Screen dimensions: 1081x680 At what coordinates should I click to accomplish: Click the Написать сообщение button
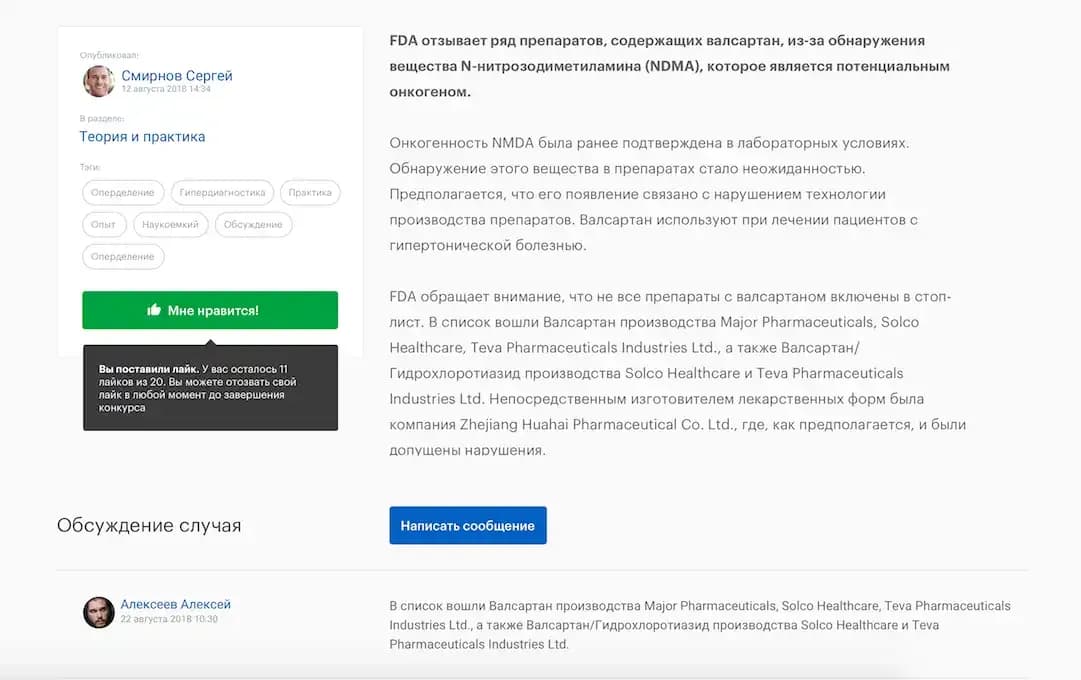coord(467,526)
